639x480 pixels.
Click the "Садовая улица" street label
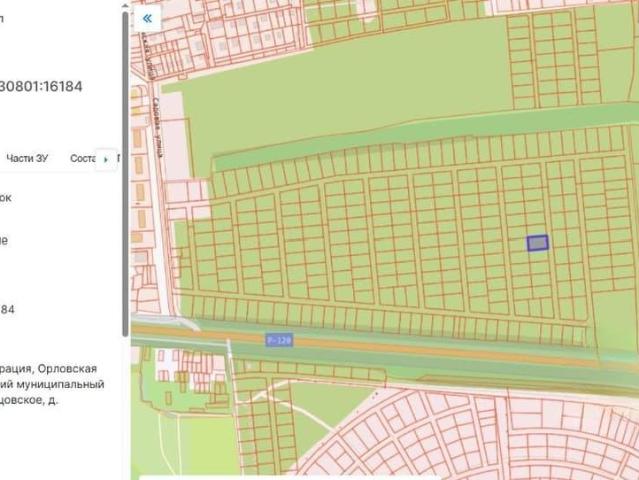point(158,127)
